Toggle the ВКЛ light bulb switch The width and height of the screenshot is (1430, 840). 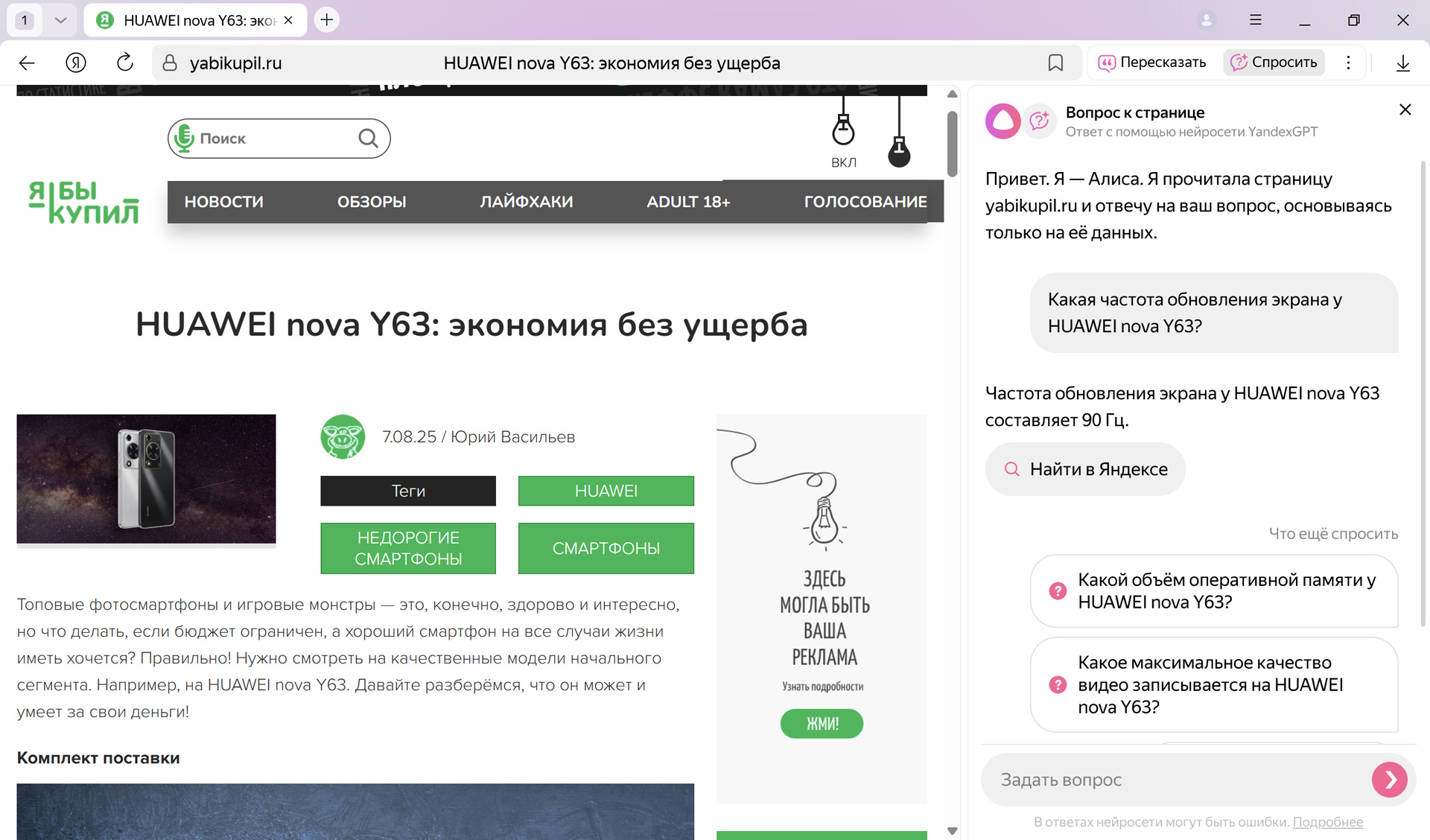coord(843,132)
